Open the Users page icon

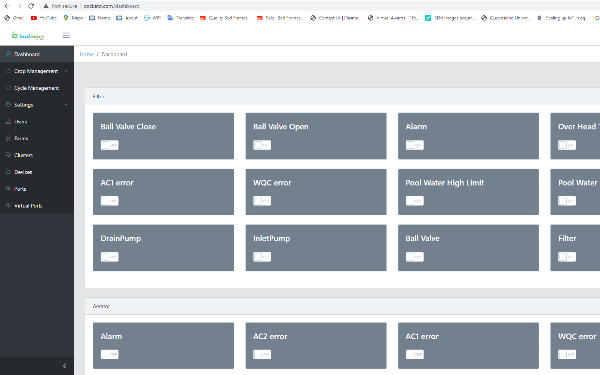(x=8, y=122)
